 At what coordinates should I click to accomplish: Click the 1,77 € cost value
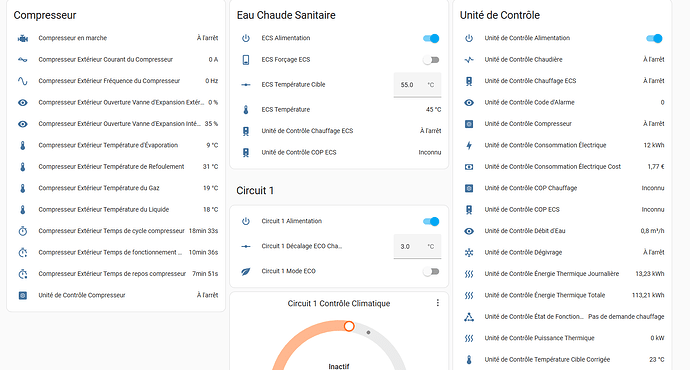[656, 167]
